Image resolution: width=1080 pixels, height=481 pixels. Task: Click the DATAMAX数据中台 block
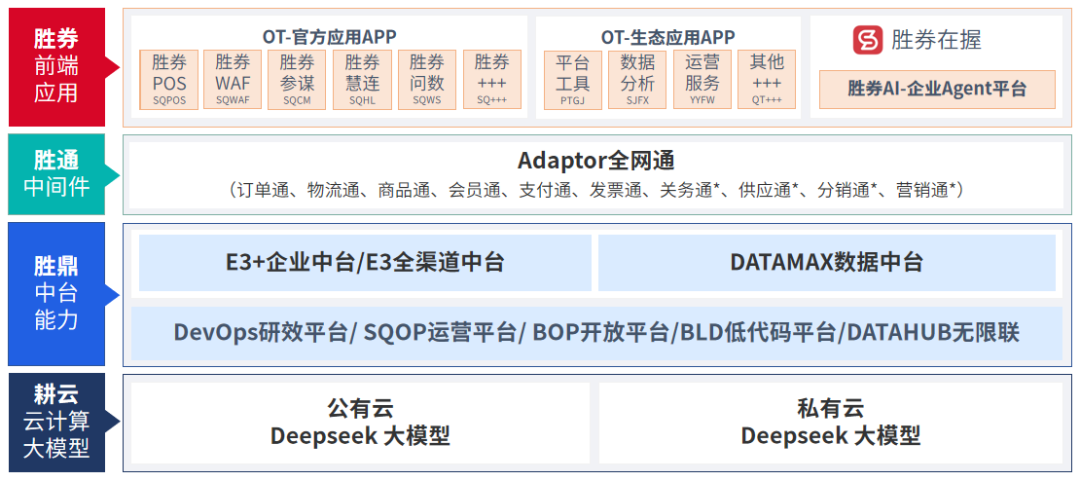click(x=827, y=263)
